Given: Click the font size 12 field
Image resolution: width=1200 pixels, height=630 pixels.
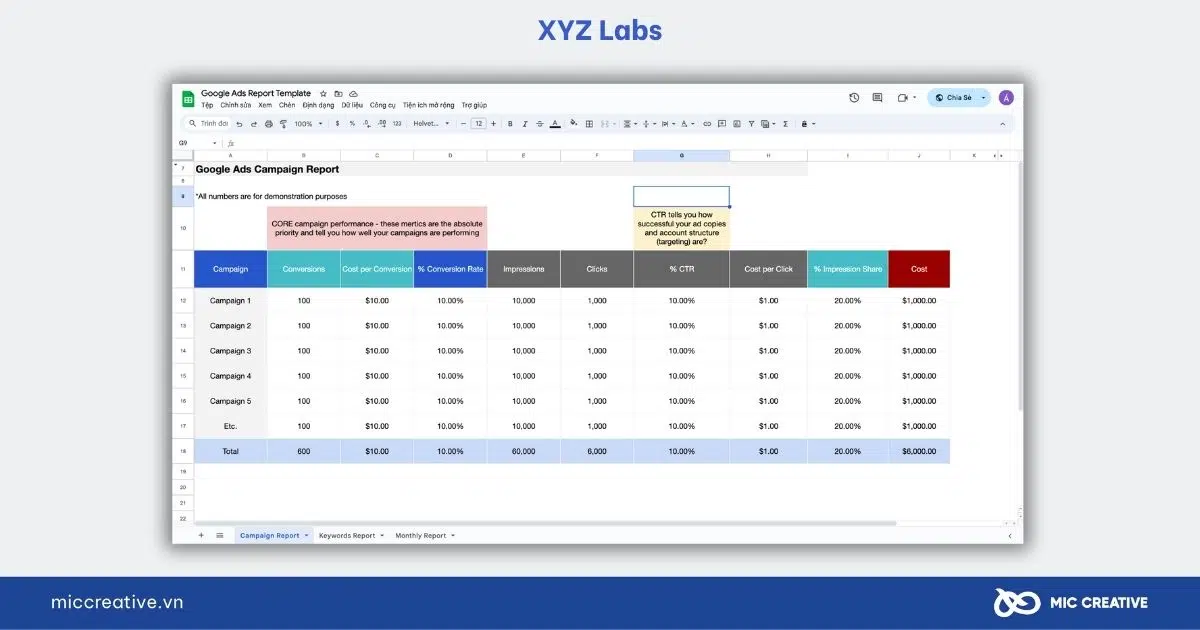Looking at the screenshot, I should pos(478,124).
